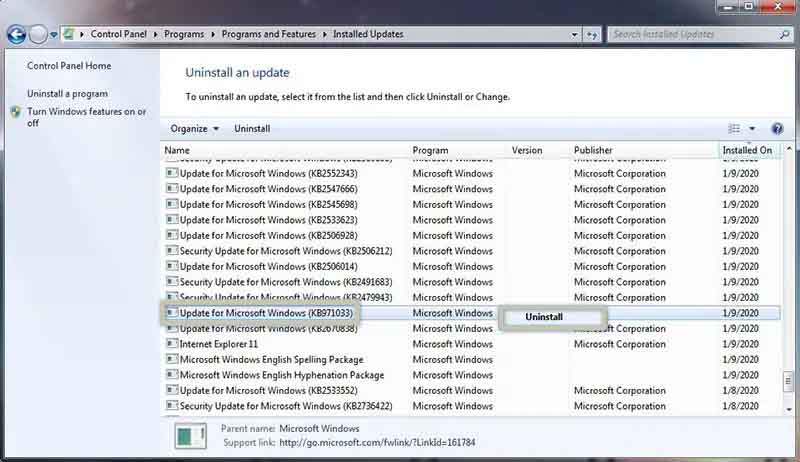This screenshot has height=462, width=800.
Task: Expand arrow after Programs and Features breadcrumb
Action: pyautogui.click(x=324, y=35)
